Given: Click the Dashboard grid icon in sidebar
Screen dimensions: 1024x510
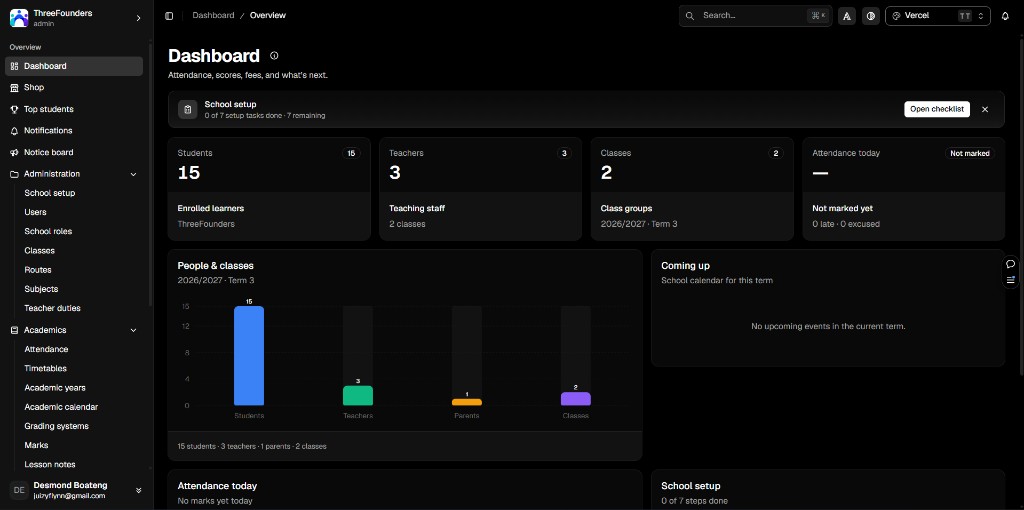Looking at the screenshot, I should click(14, 66).
